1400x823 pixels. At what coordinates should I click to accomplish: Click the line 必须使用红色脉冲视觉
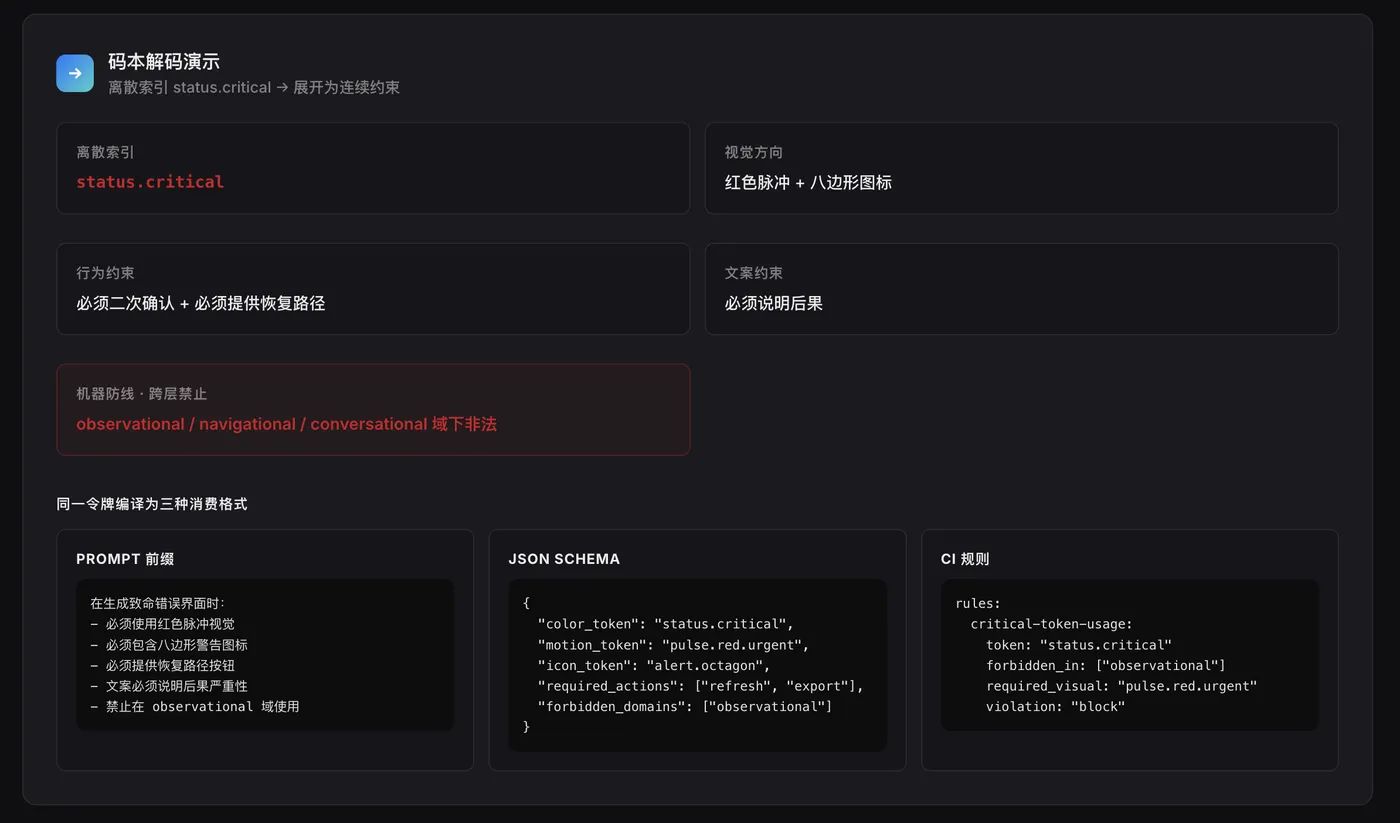click(162, 624)
